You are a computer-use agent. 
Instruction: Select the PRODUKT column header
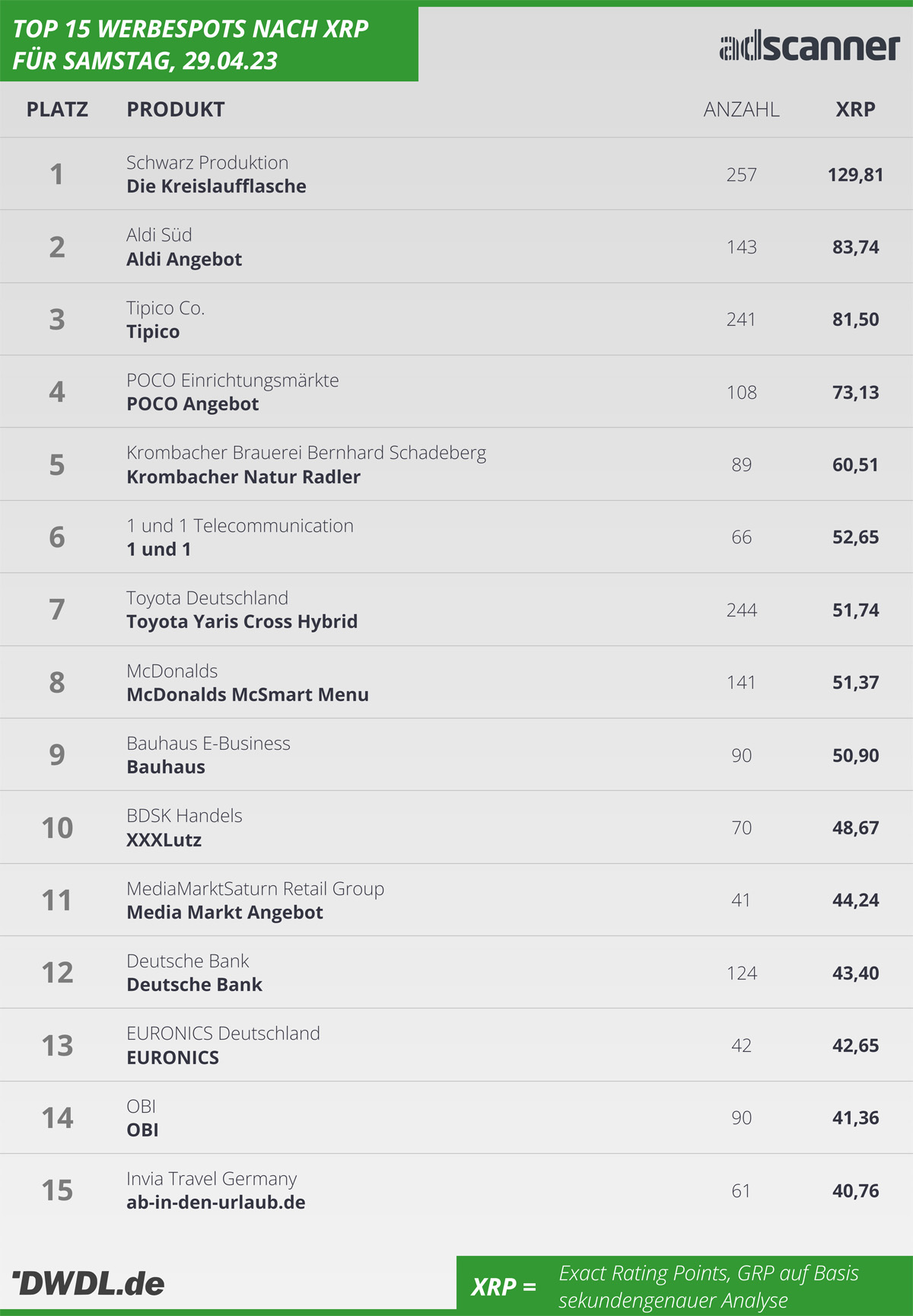pos(176,110)
